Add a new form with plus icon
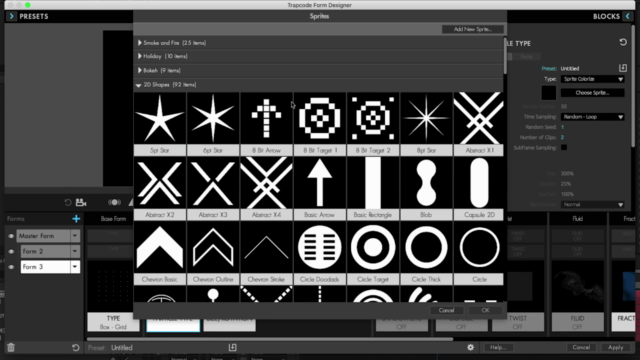640x360 pixels. point(76,219)
